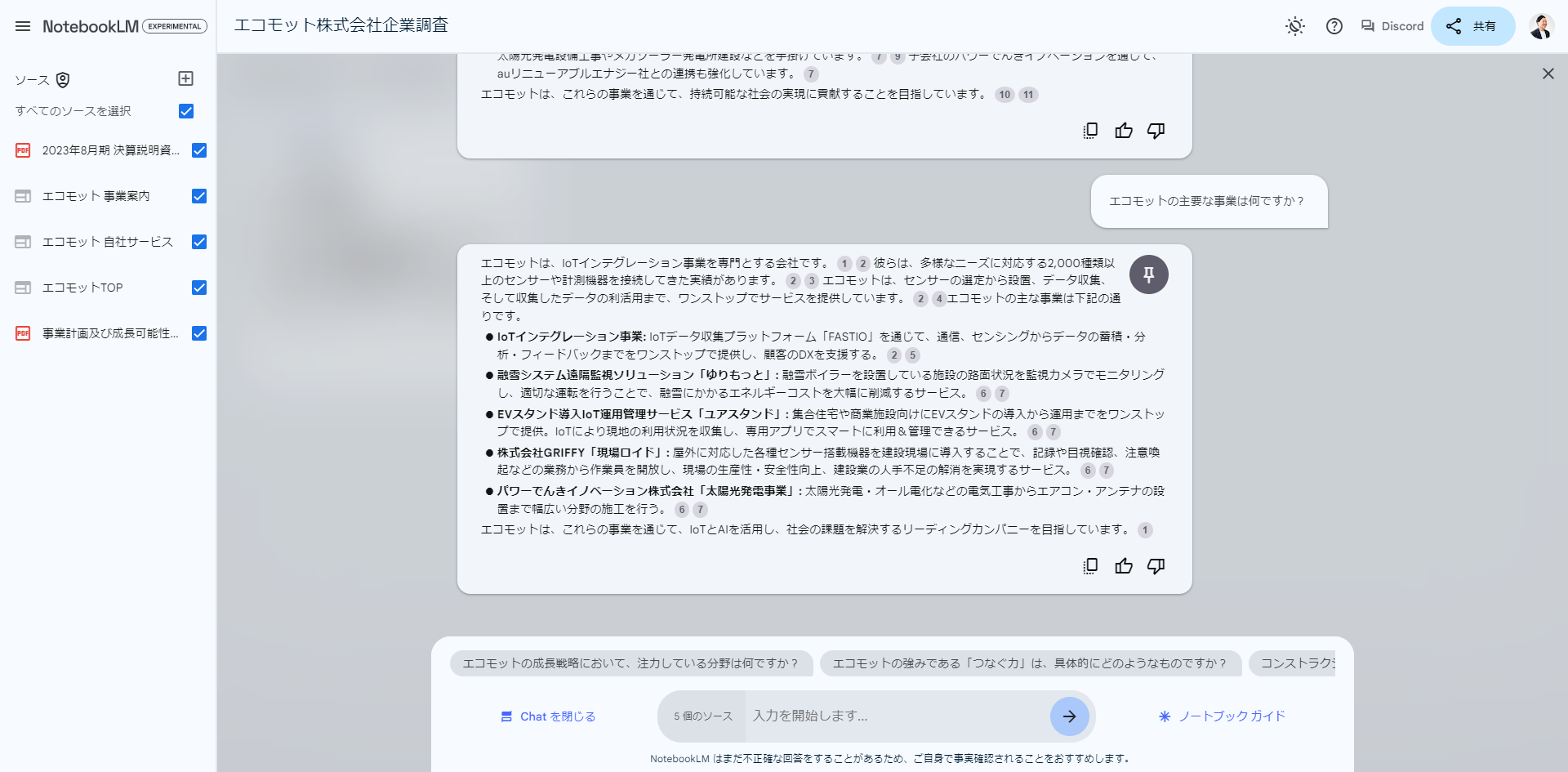Copy the lower response about 主な事業
This screenshot has width=1568, height=772.
point(1090,566)
